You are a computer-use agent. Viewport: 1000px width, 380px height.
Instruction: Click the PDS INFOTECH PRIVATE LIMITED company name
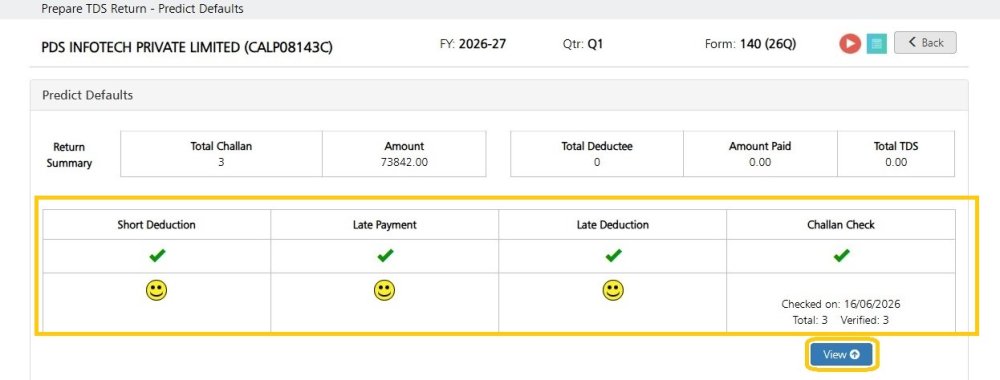[x=187, y=48]
